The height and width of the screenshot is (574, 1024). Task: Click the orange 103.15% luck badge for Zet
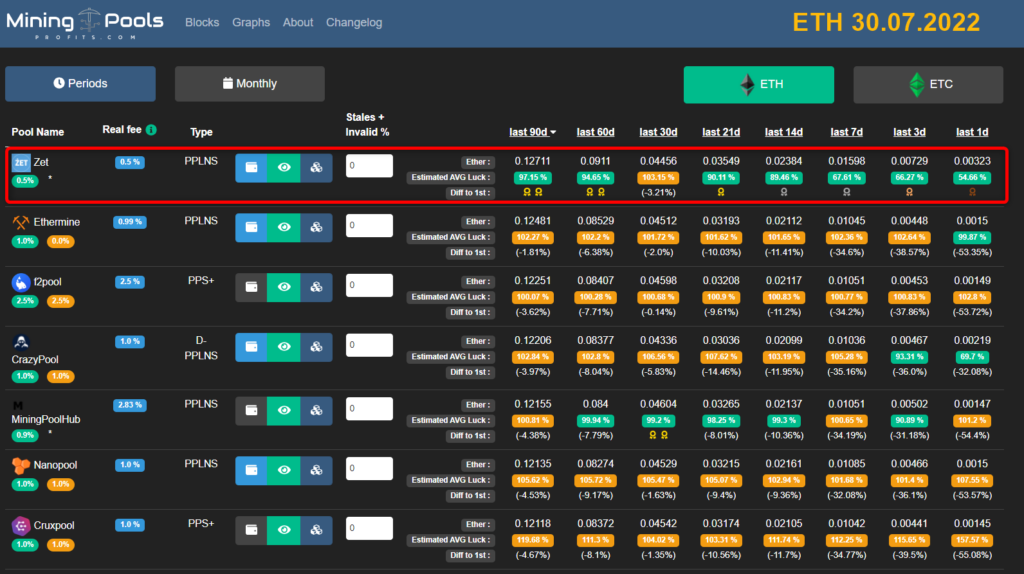coord(659,177)
